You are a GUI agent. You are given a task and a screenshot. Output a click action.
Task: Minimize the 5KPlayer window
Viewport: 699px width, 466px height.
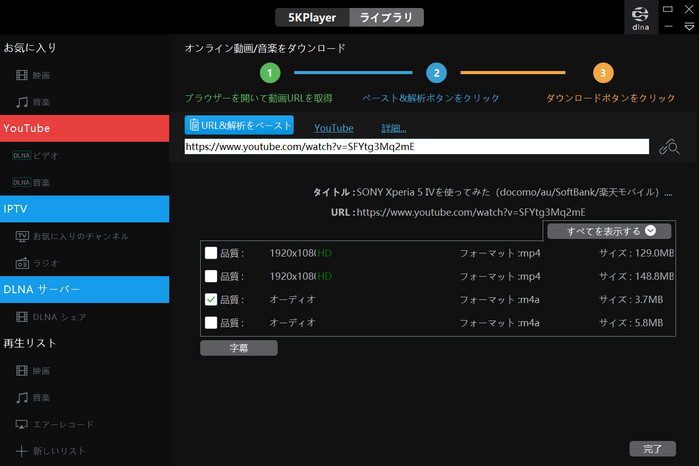point(668,27)
